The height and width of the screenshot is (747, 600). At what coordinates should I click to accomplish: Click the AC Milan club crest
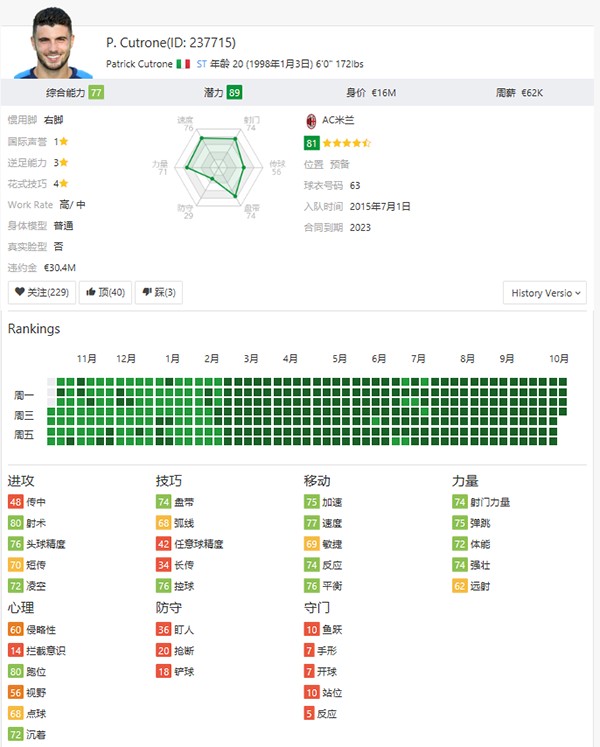311,120
